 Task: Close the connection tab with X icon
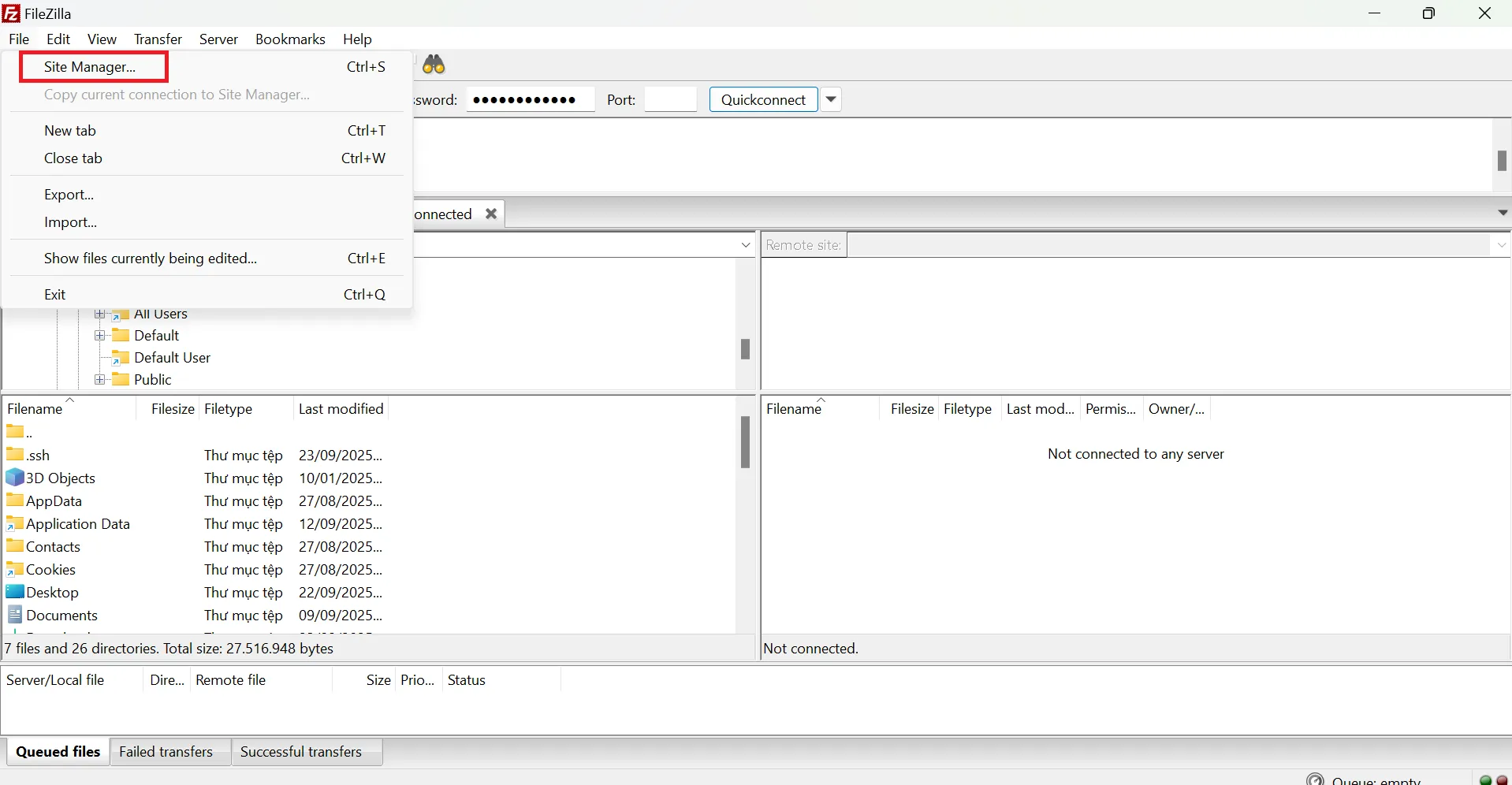pyautogui.click(x=491, y=214)
